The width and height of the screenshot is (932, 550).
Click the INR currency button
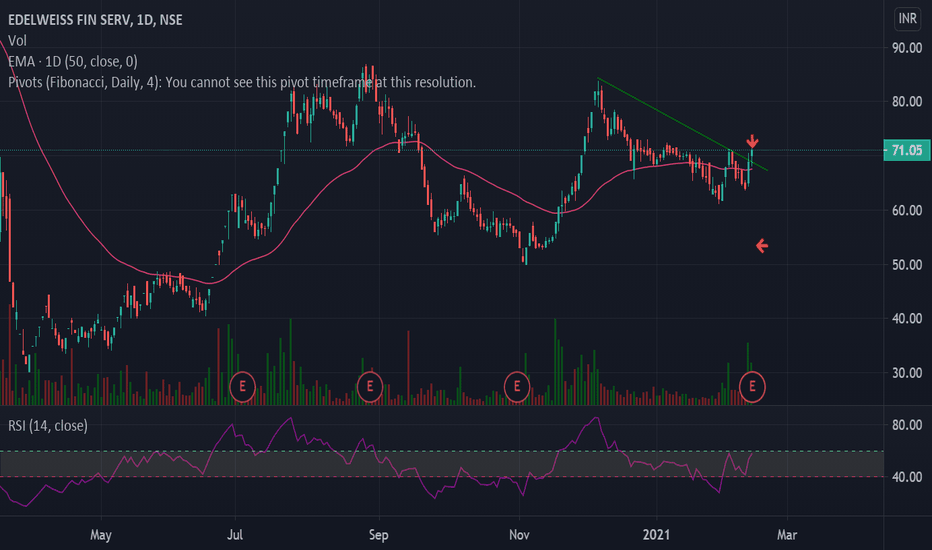[907, 19]
